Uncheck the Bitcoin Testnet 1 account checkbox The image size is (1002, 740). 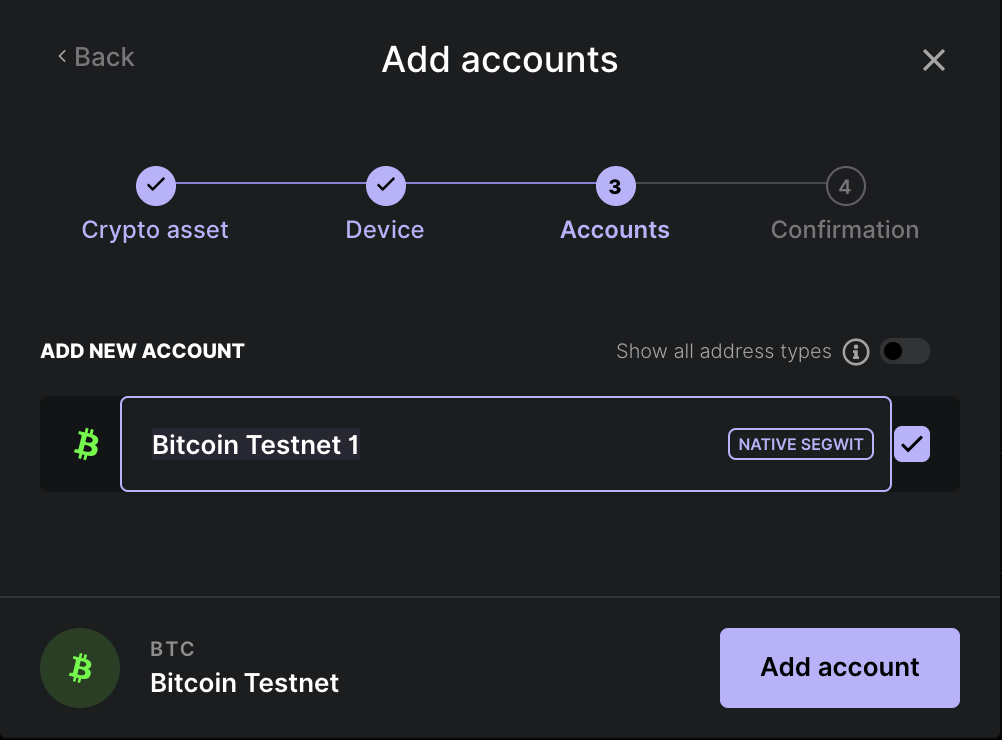tap(911, 444)
